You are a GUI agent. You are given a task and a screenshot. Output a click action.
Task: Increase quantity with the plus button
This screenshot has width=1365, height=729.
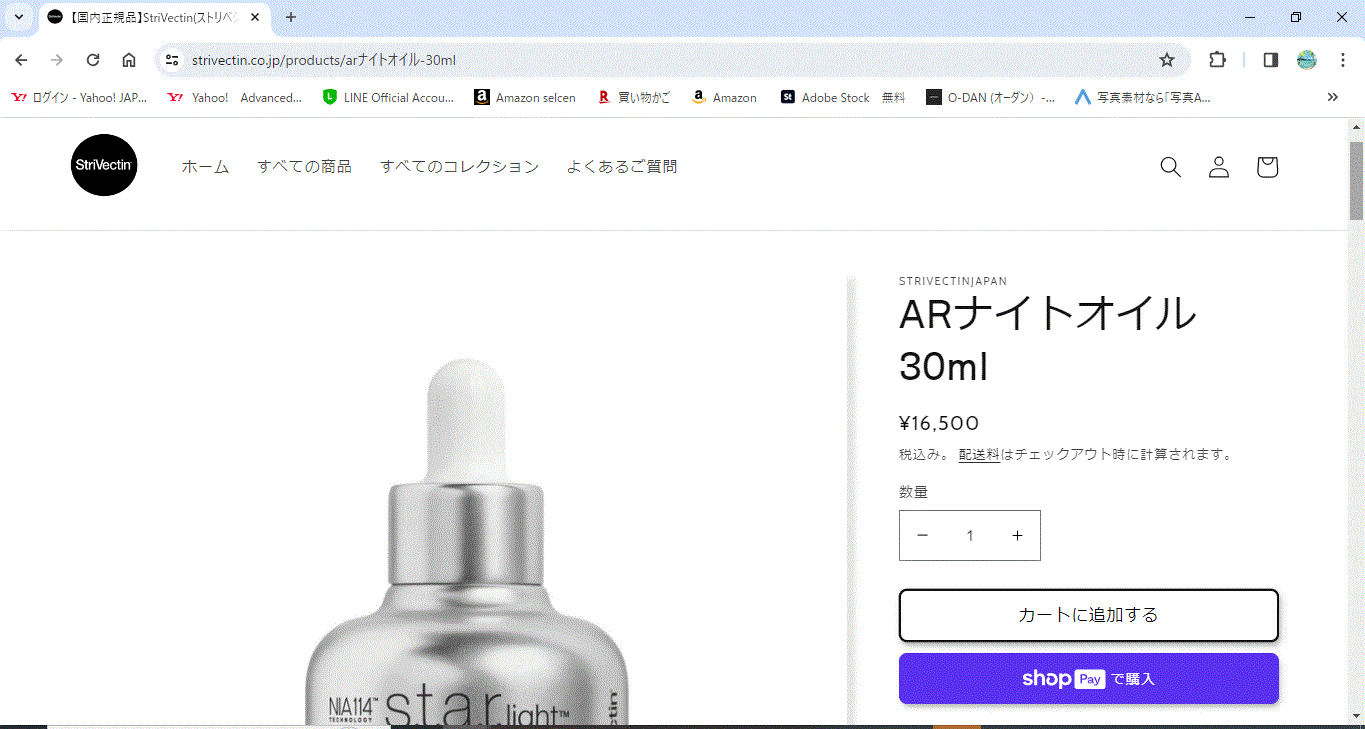(1017, 536)
